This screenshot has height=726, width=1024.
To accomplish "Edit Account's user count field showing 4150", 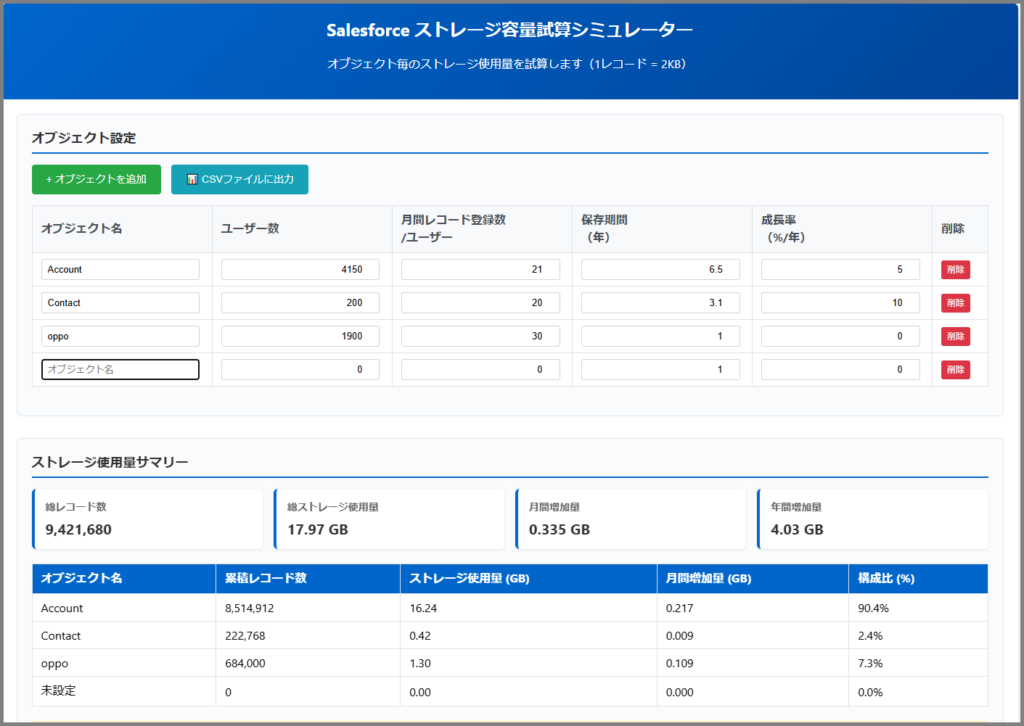I will (x=300, y=270).
